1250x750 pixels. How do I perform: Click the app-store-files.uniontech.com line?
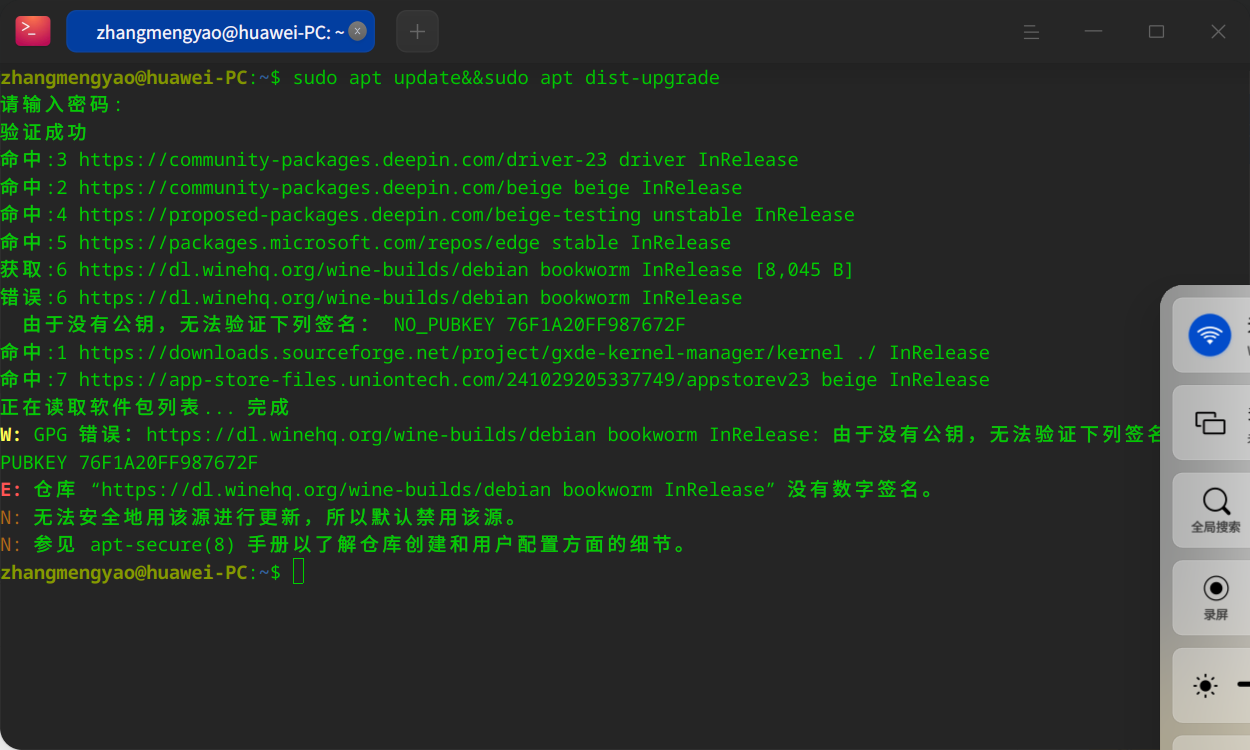point(495,380)
